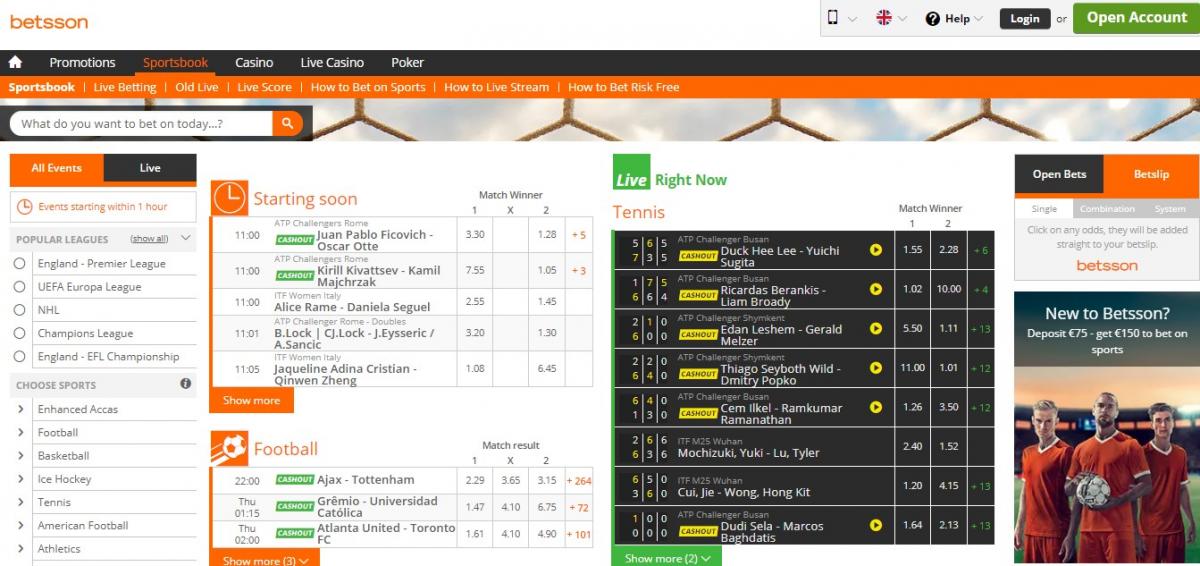Select odds 2.29 for Ajax win
The image size is (1200, 566).
tap(475, 480)
